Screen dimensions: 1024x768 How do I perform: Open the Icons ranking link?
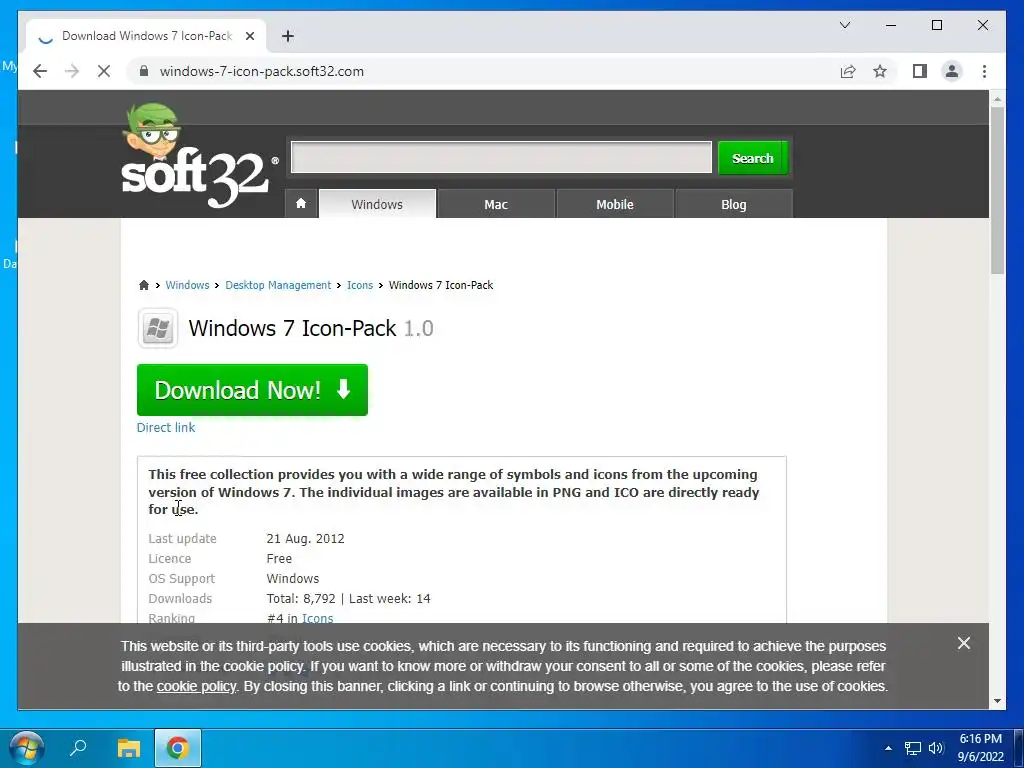click(x=317, y=618)
